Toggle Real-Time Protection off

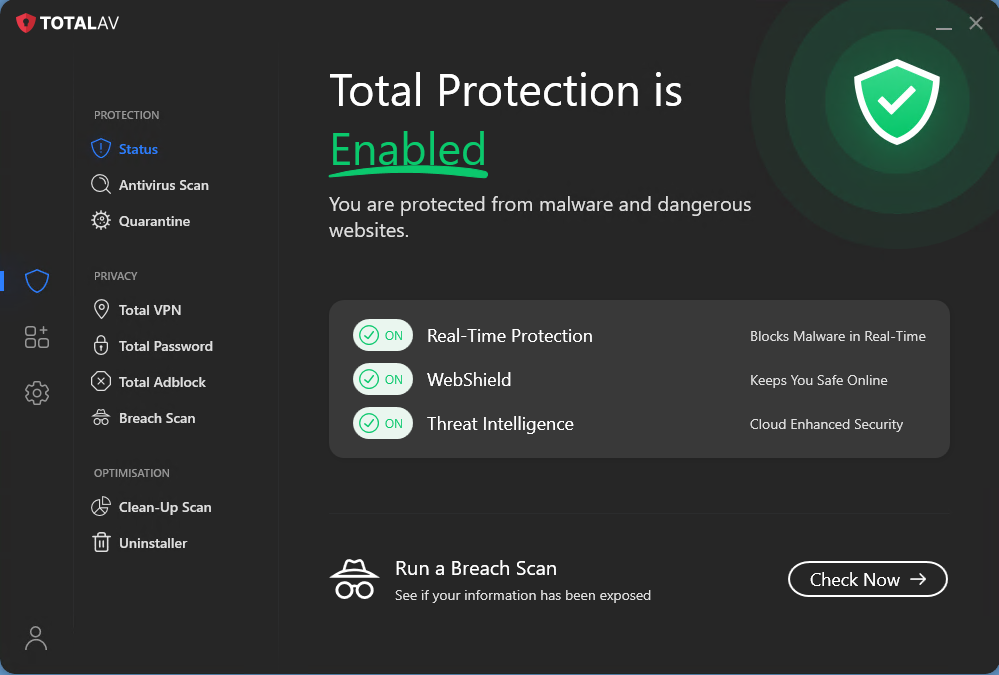(382, 336)
